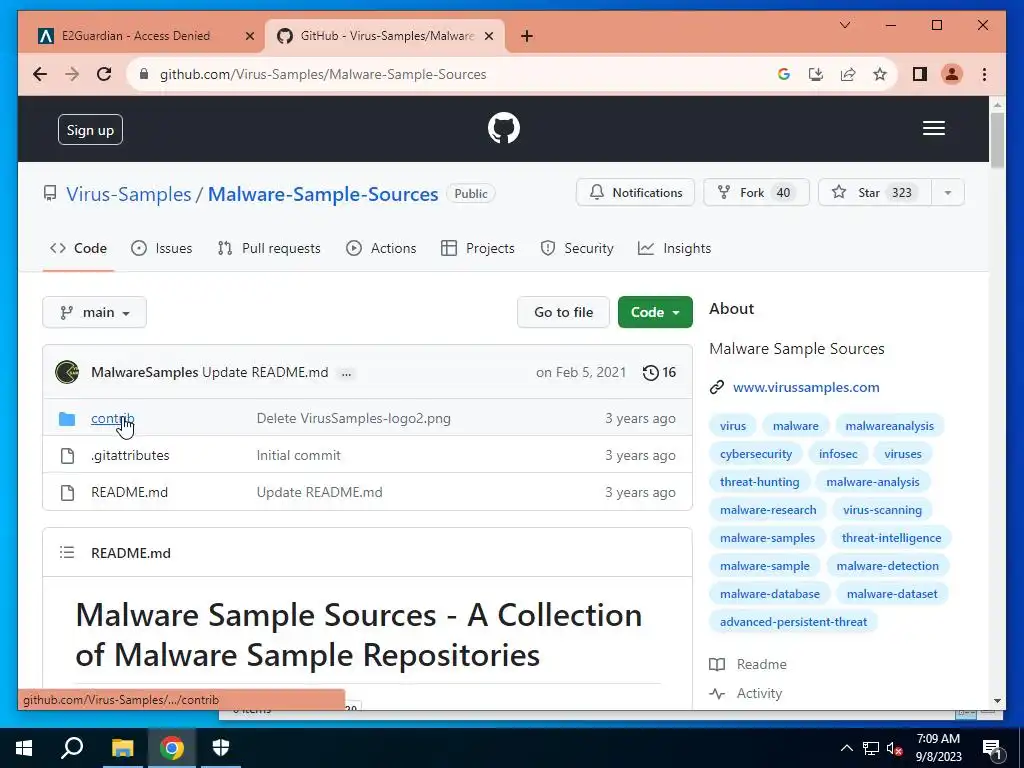Open the Issues tab

click(161, 248)
